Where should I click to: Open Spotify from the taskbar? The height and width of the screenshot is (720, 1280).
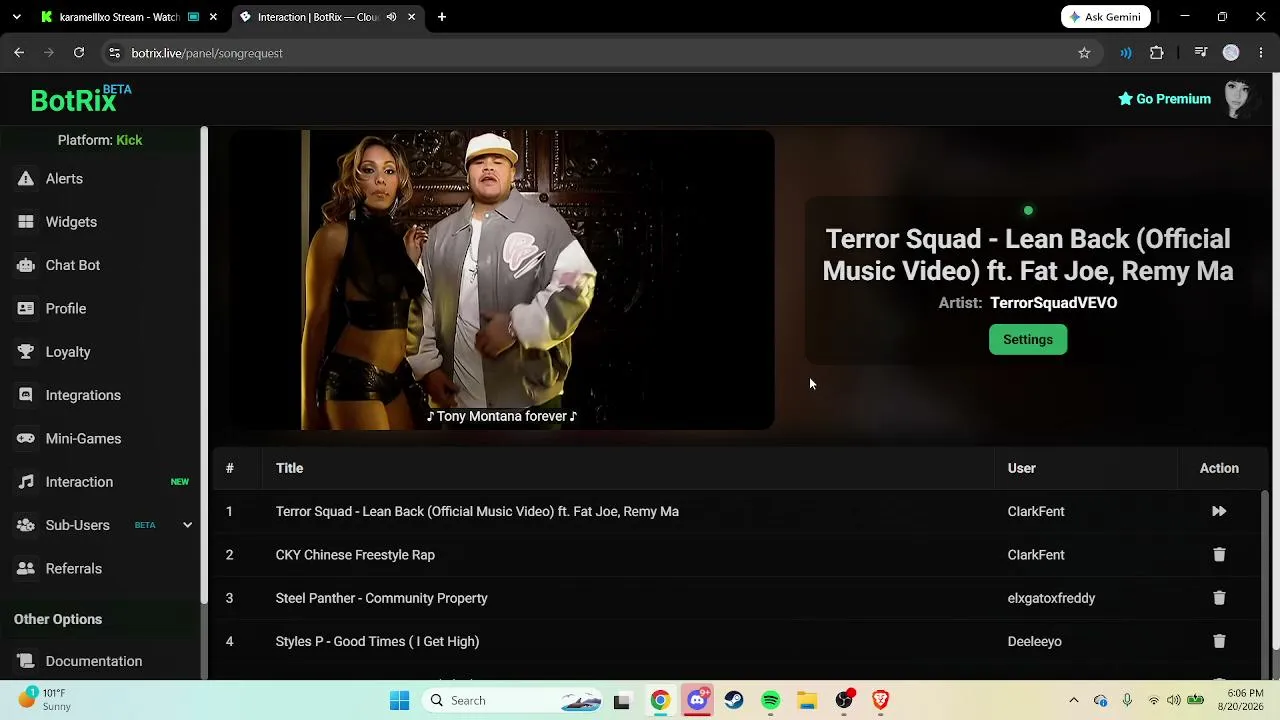[x=770, y=700]
